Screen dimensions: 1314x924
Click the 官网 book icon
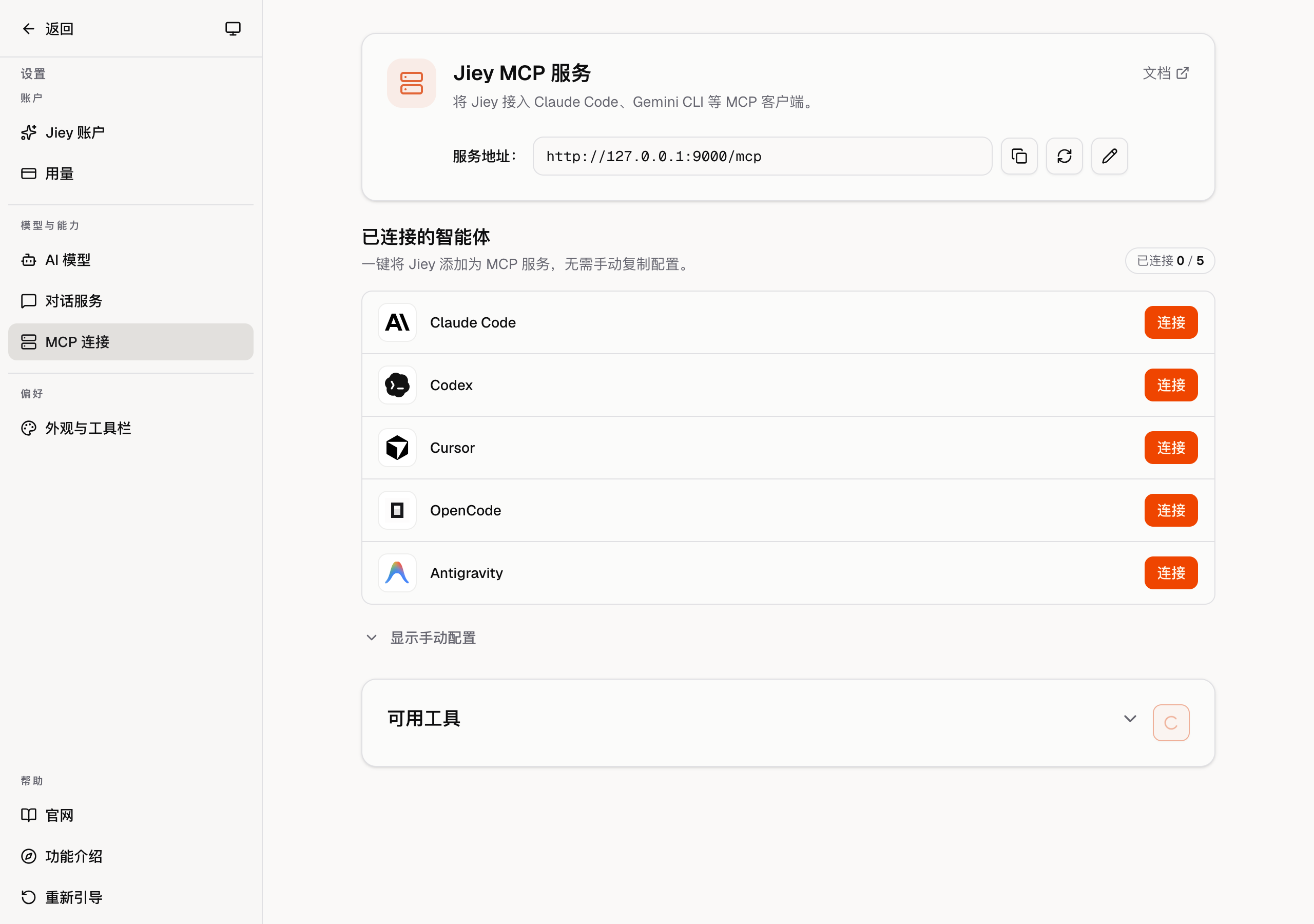[29, 815]
